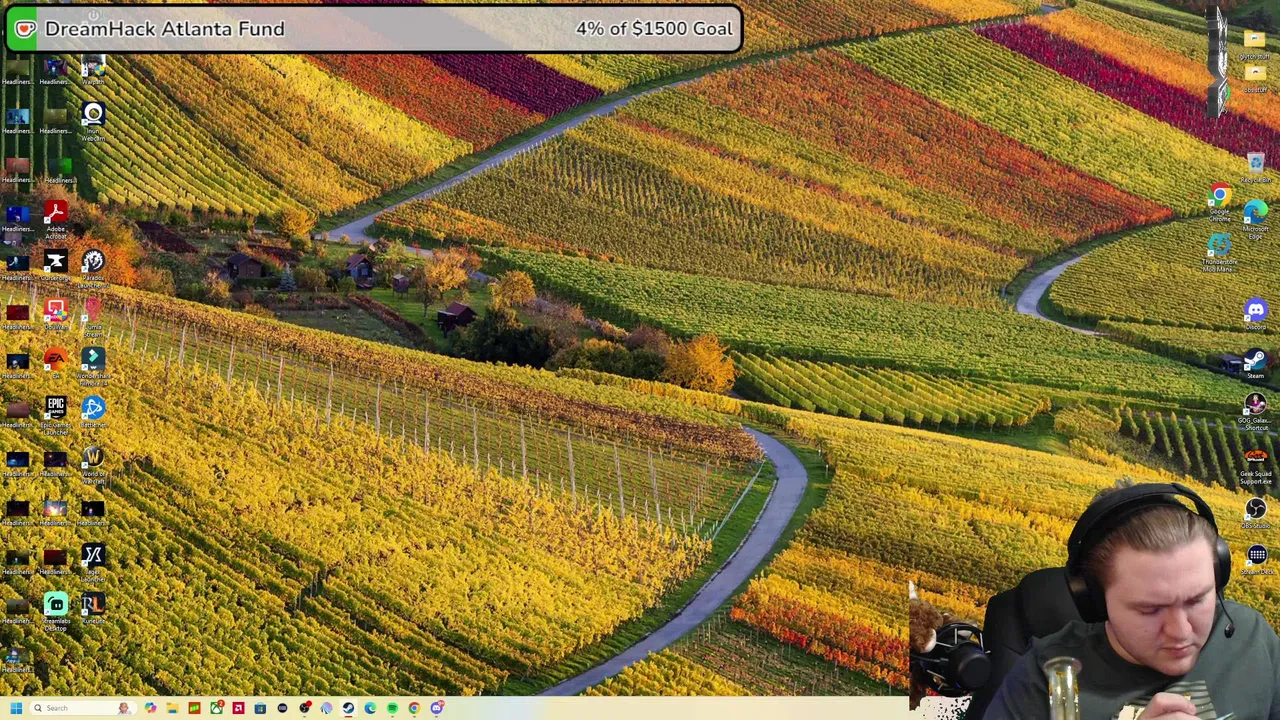The image size is (1280, 720).
Task: Open the Epic Games Launcher desktop shortcut
Action: (55, 414)
